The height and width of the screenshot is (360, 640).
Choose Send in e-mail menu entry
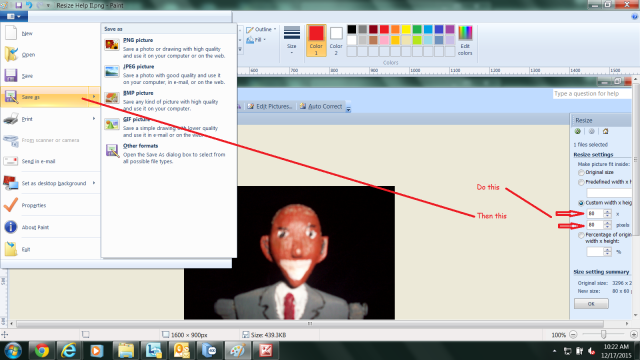point(51,161)
